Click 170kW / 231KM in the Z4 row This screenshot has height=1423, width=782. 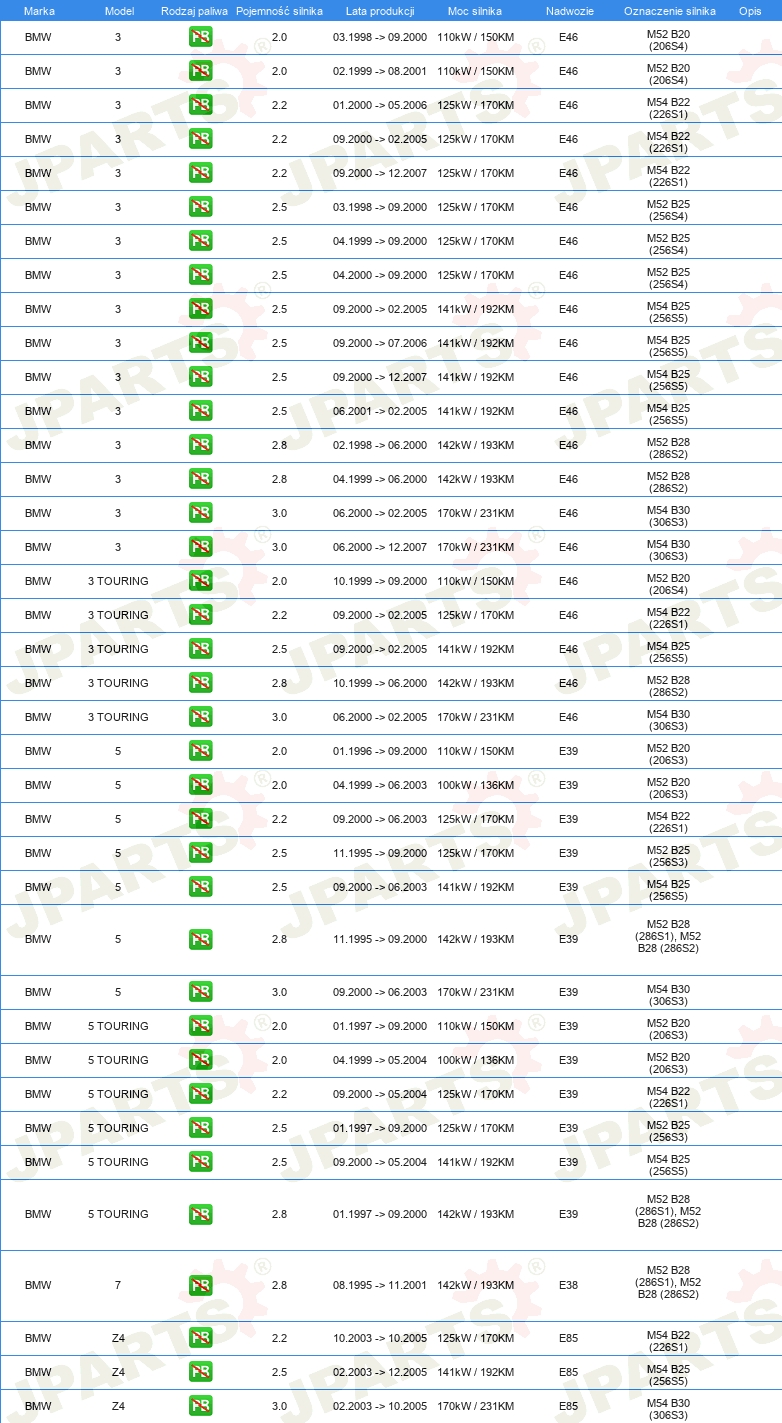475,1406
